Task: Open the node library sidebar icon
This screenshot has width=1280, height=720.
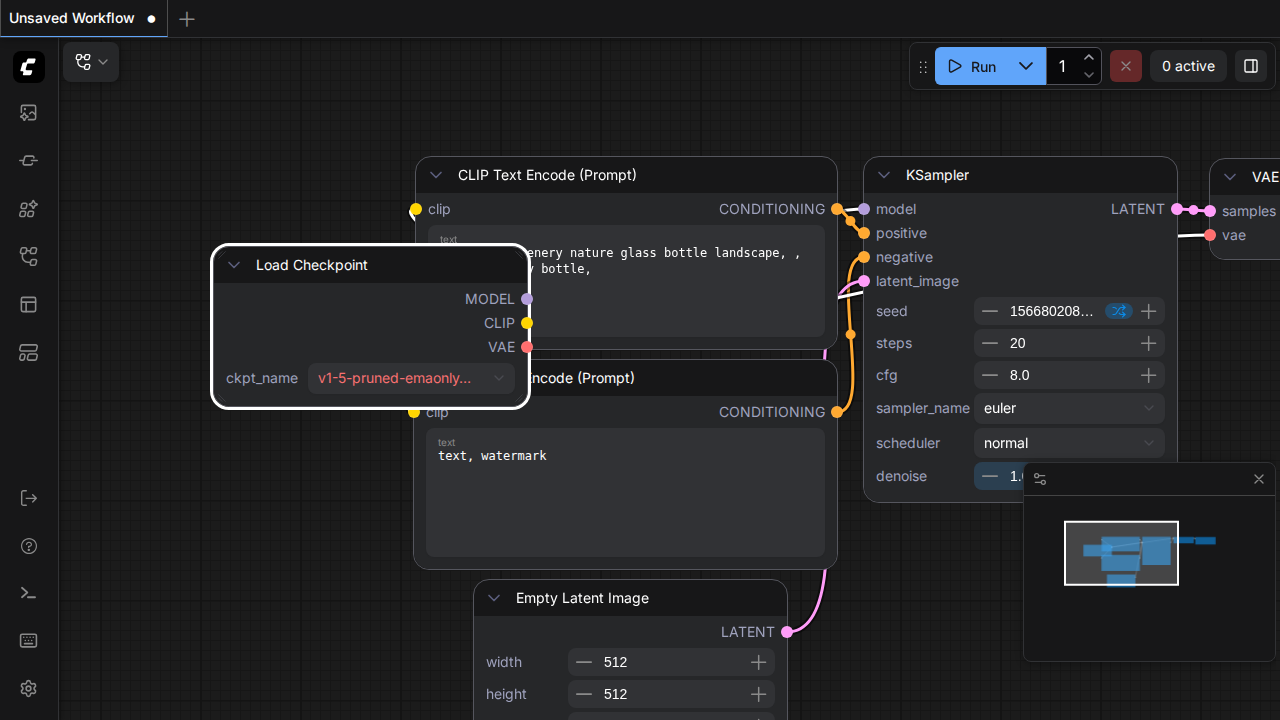Action: click(x=28, y=161)
